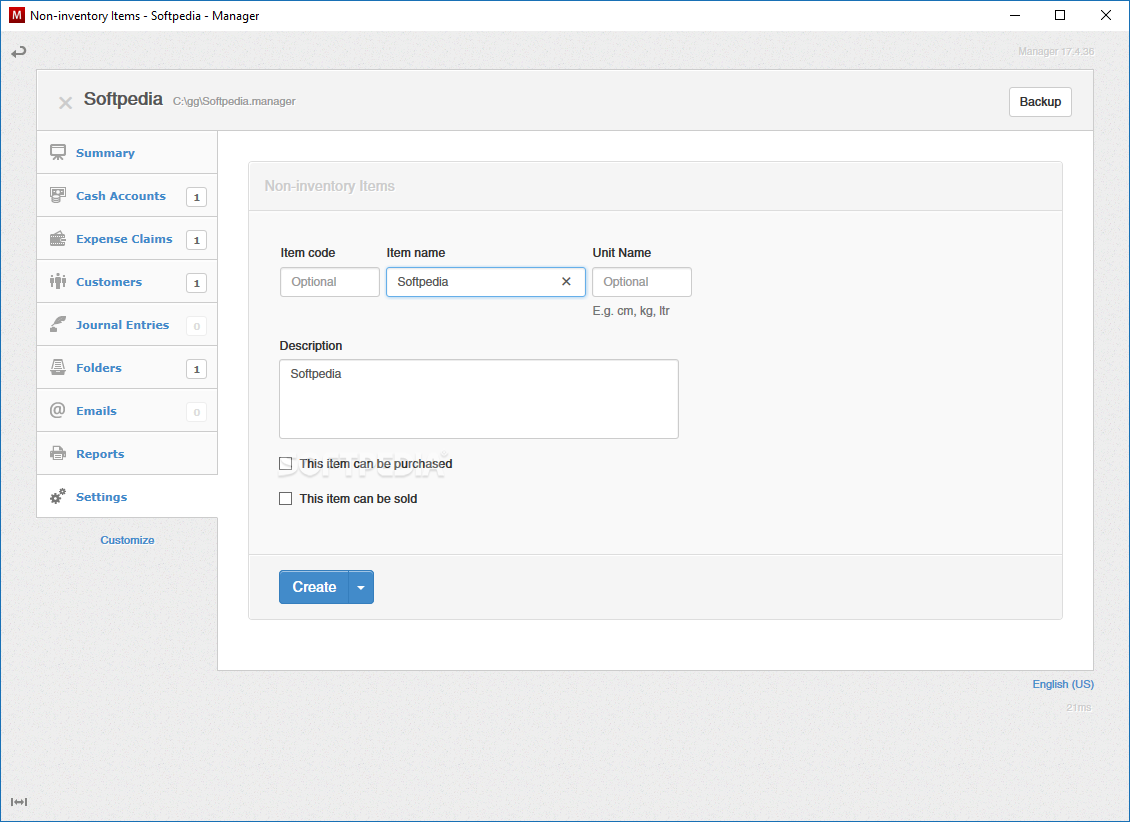This screenshot has height=822, width=1130.
Task: Enable This item can be purchased
Action: pyautogui.click(x=286, y=463)
